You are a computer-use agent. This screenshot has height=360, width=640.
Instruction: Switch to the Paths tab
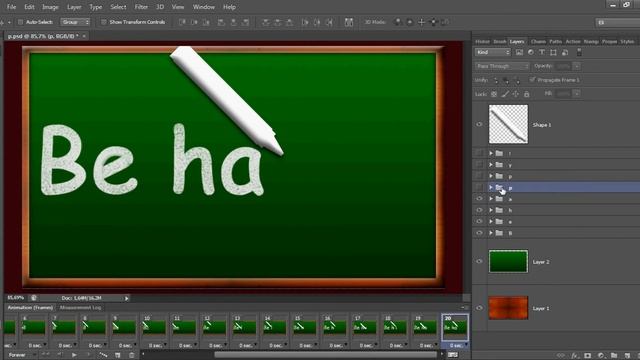[x=556, y=42]
